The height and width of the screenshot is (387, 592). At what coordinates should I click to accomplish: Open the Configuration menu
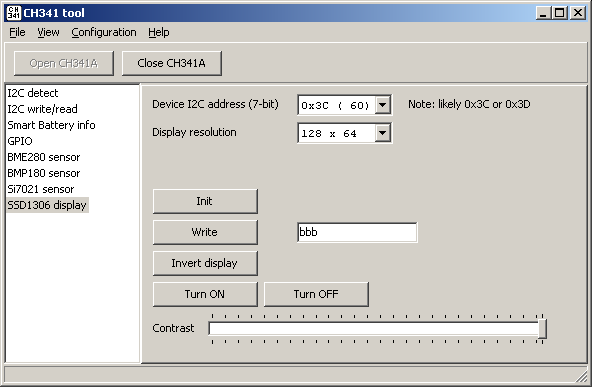point(104,32)
